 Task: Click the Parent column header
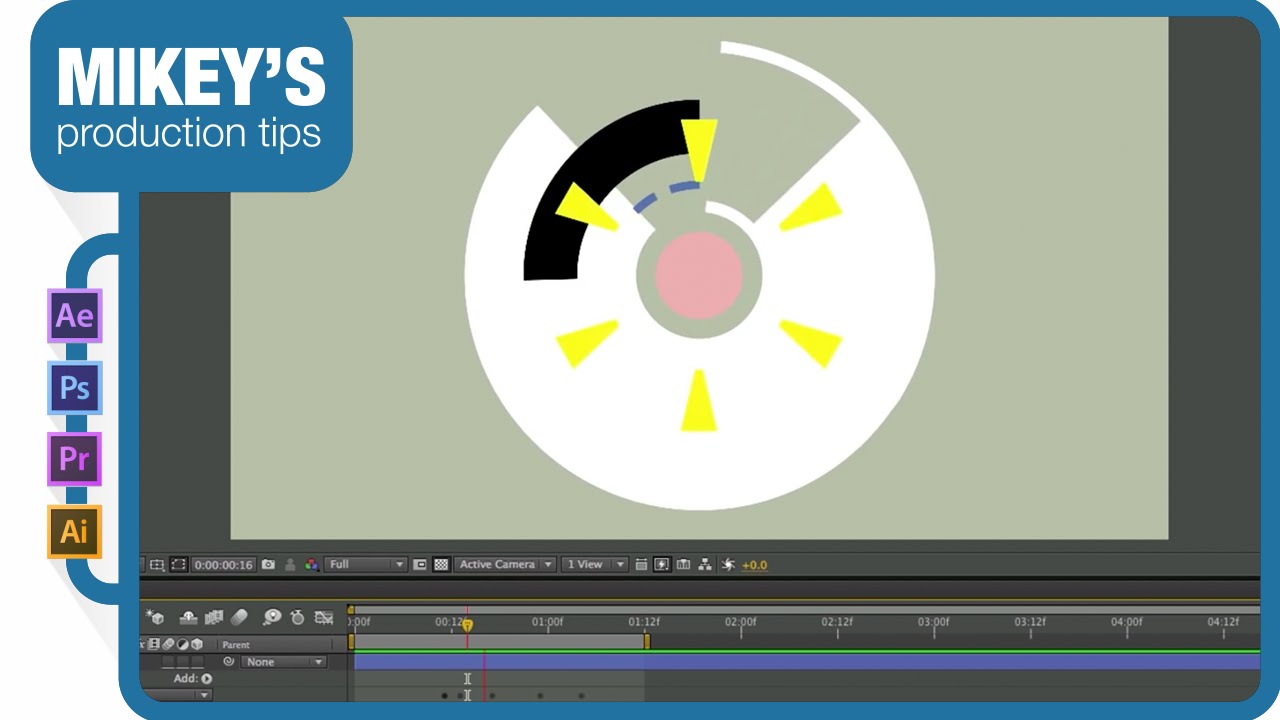[x=236, y=645]
